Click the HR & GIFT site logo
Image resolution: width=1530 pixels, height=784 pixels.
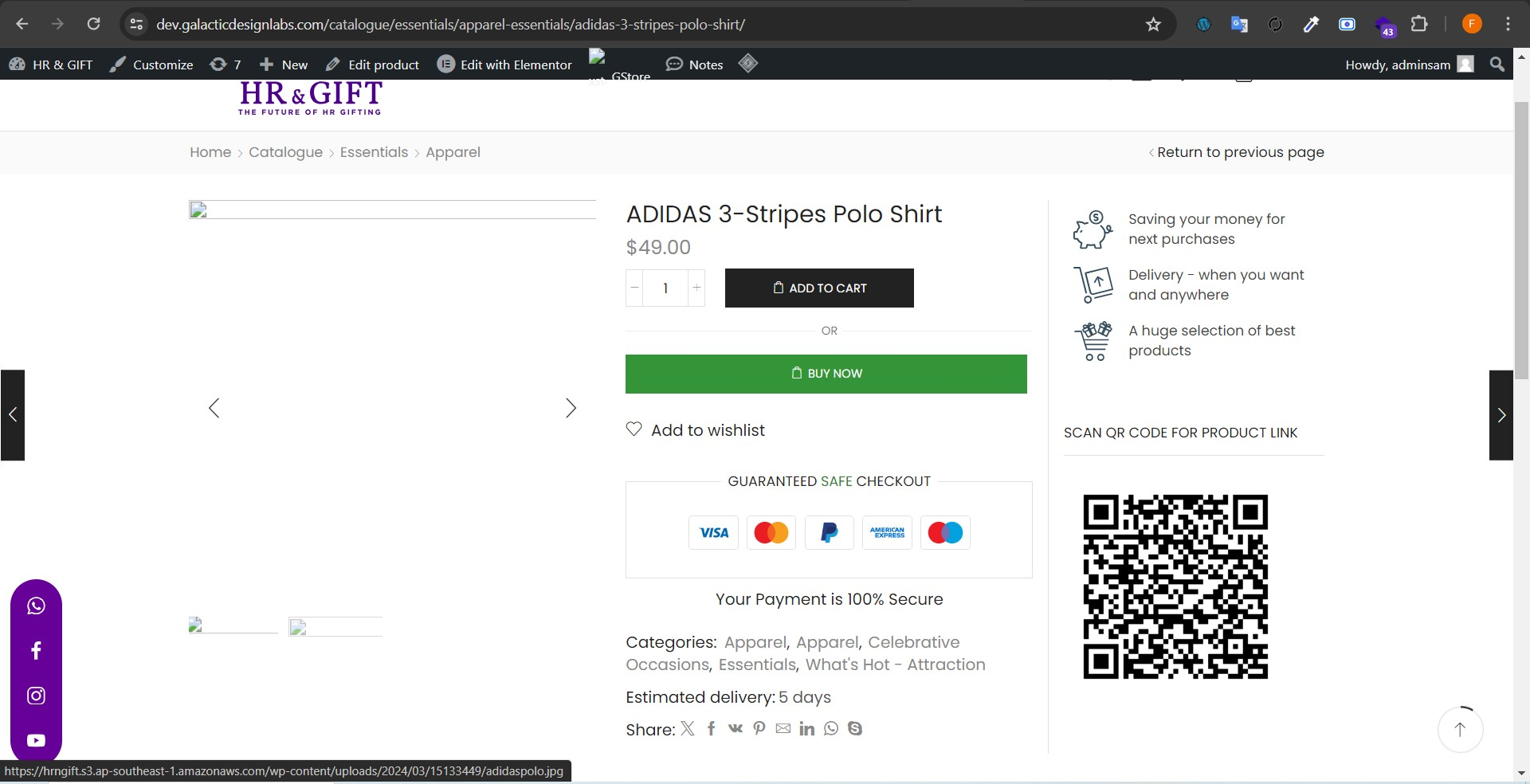(x=311, y=98)
